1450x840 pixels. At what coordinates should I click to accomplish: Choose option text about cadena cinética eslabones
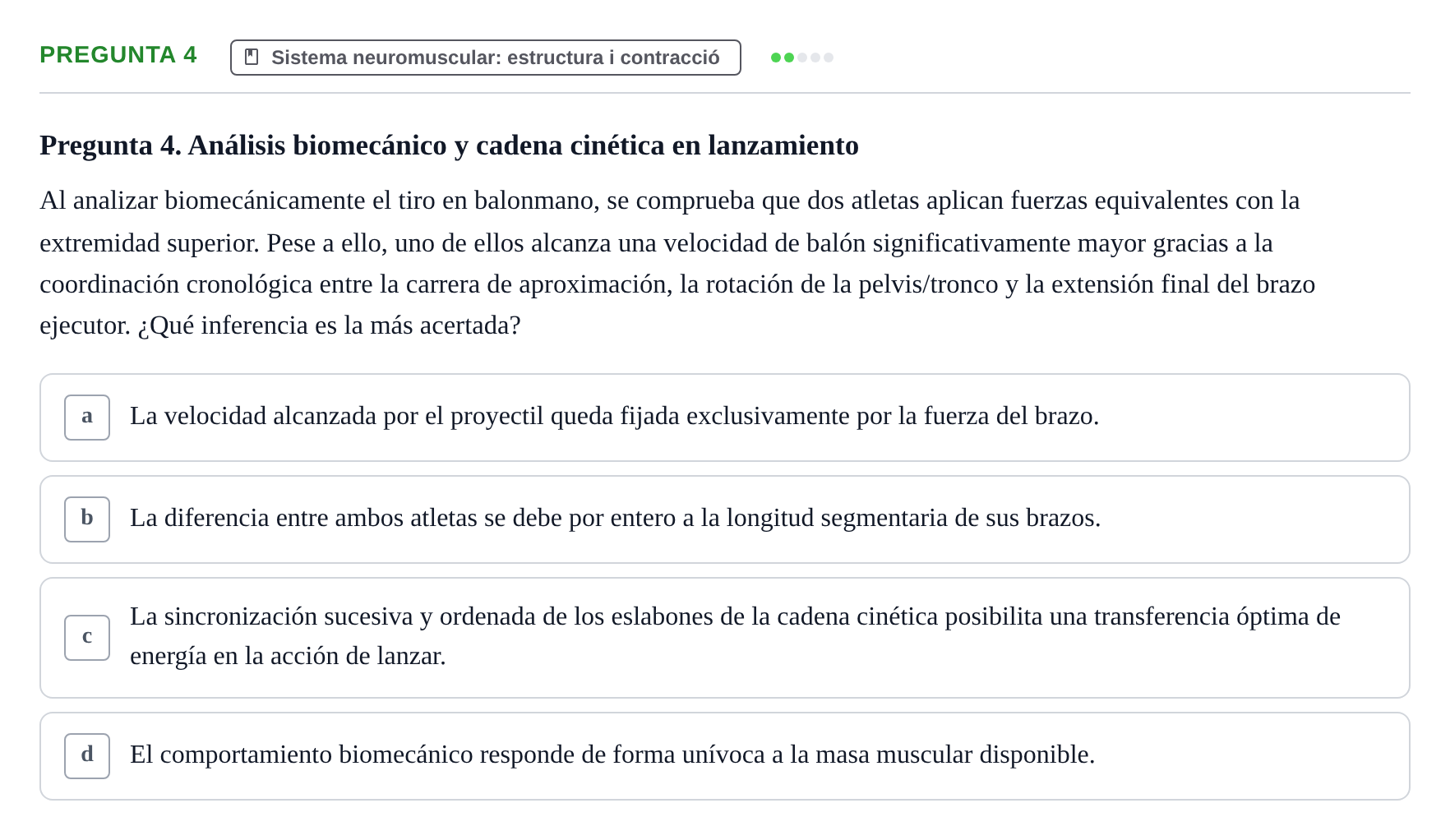tap(735, 636)
